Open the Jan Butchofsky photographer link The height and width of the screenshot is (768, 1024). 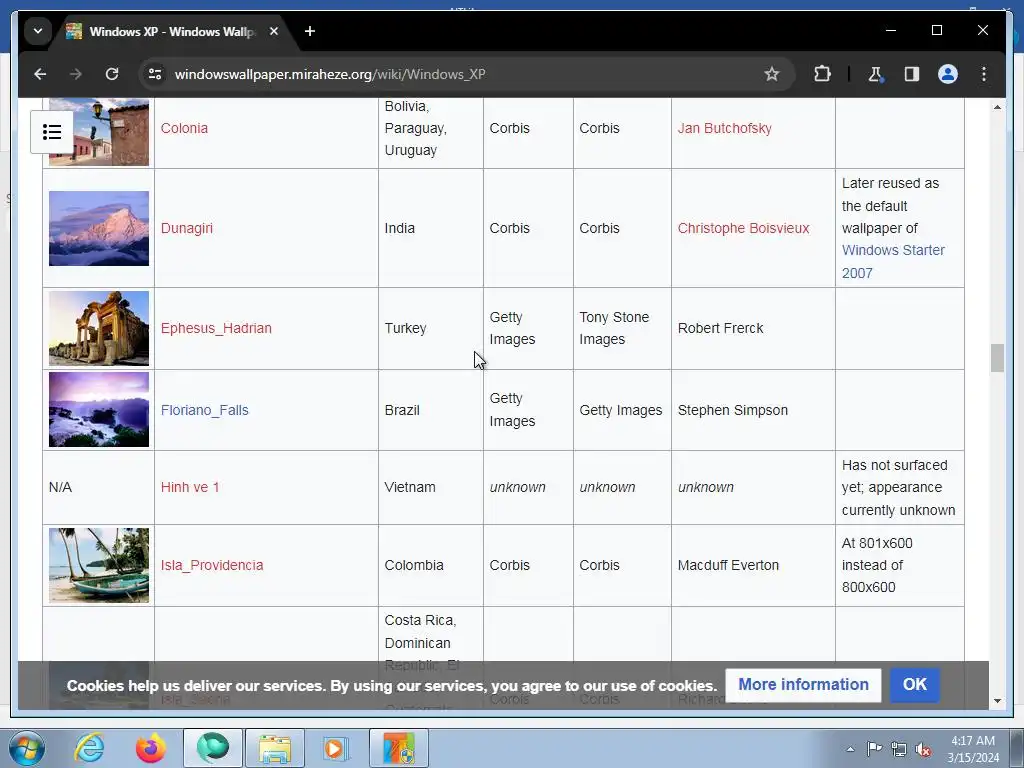click(x=724, y=128)
